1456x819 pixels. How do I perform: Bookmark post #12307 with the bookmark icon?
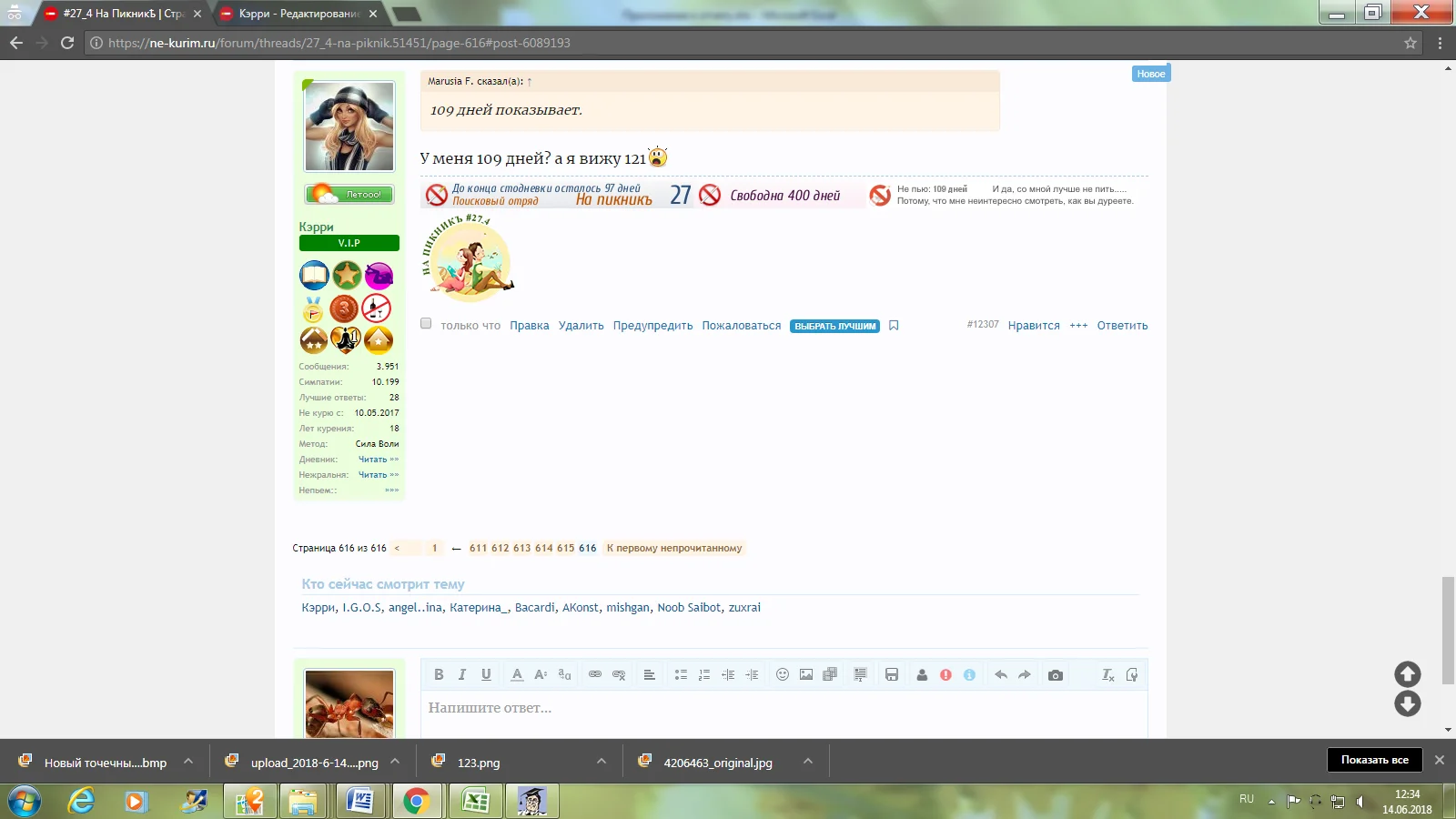(894, 326)
